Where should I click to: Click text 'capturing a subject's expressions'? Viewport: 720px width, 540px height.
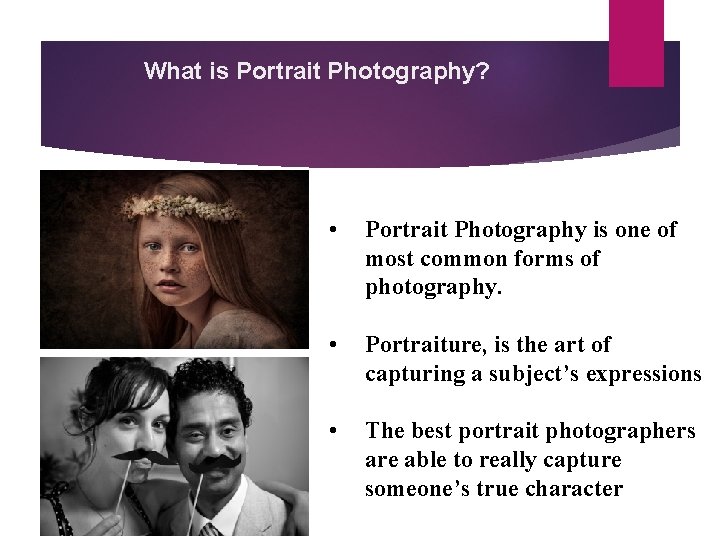pos(533,374)
